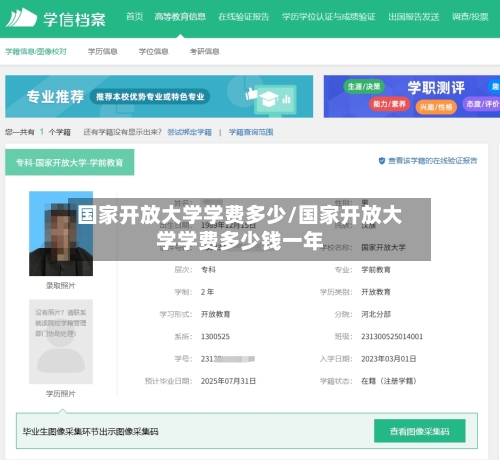This screenshot has width=500, height=460.
Task: Go to 在线验证报告 menu
Action: coord(244,17)
